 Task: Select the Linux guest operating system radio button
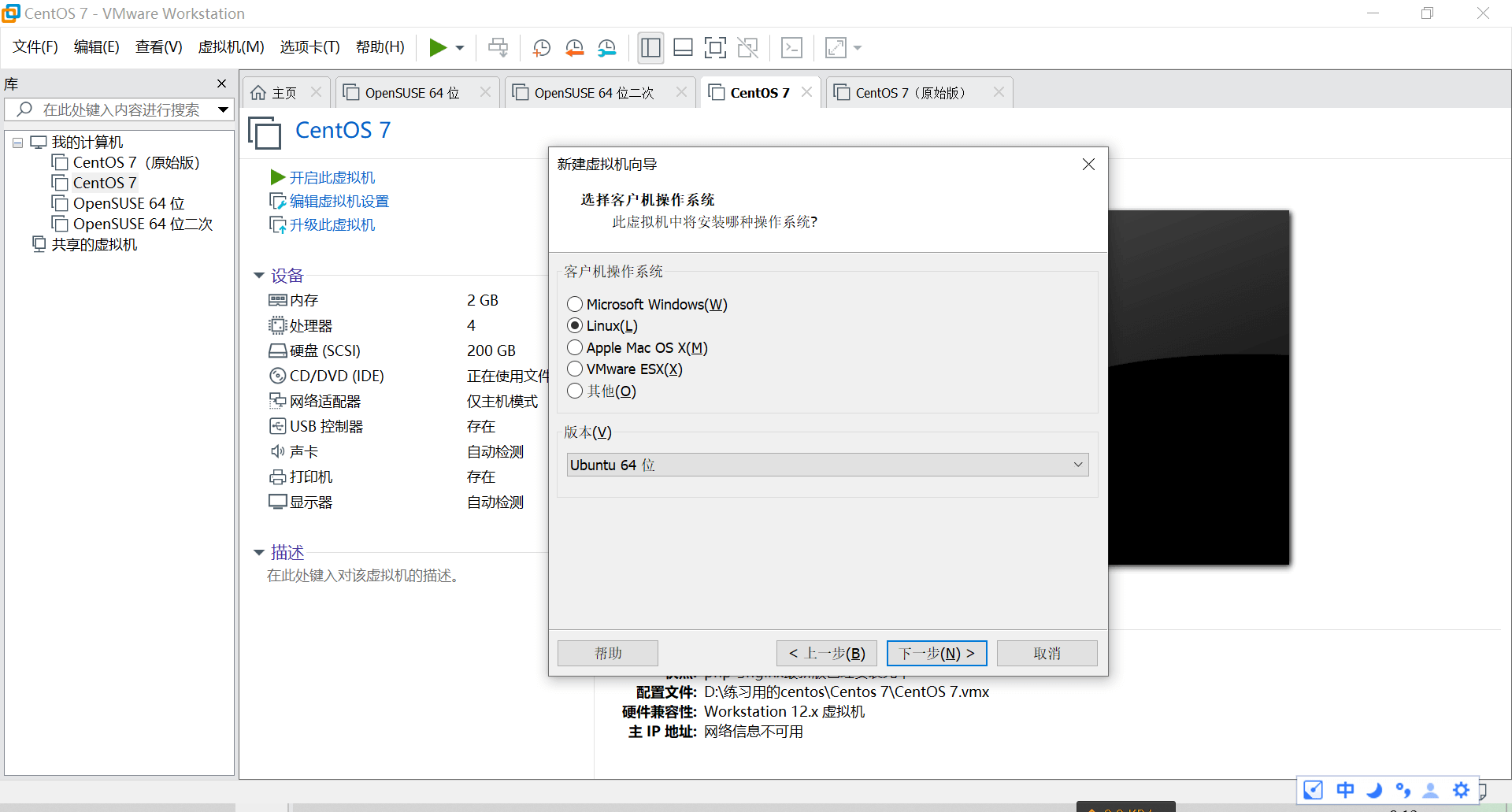point(574,325)
